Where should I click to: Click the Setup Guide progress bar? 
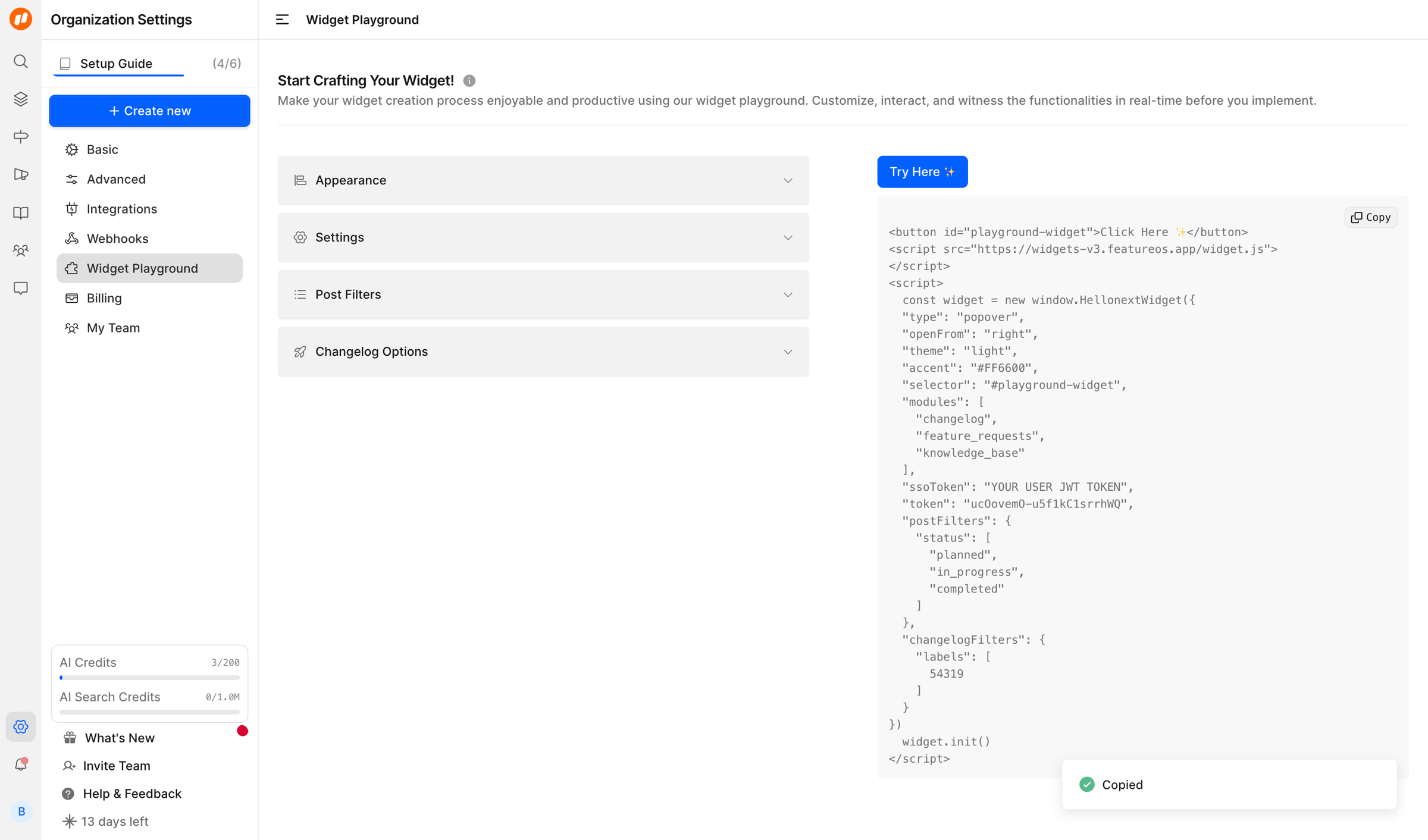click(x=118, y=76)
